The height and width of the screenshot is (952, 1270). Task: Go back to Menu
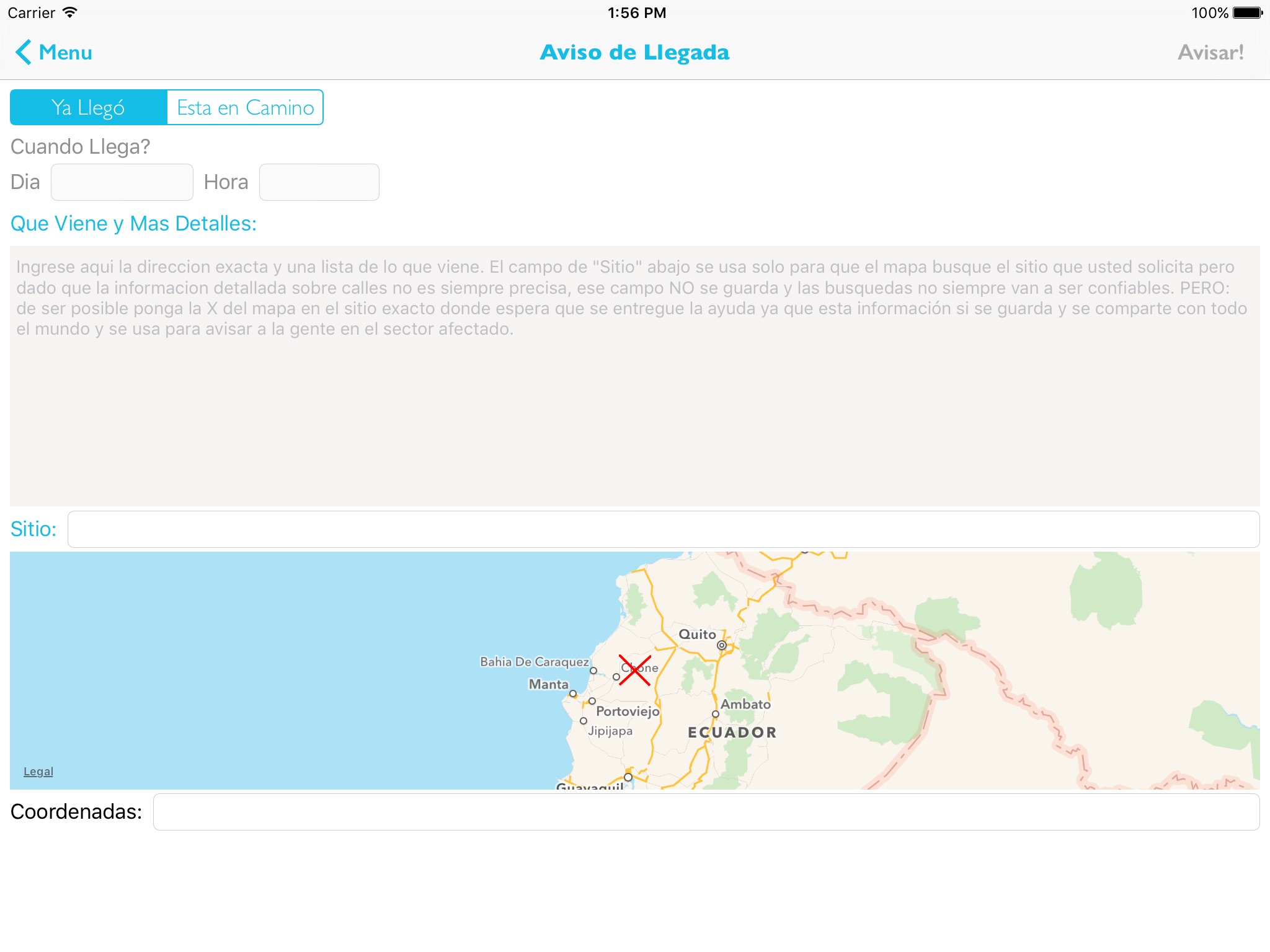(x=65, y=53)
